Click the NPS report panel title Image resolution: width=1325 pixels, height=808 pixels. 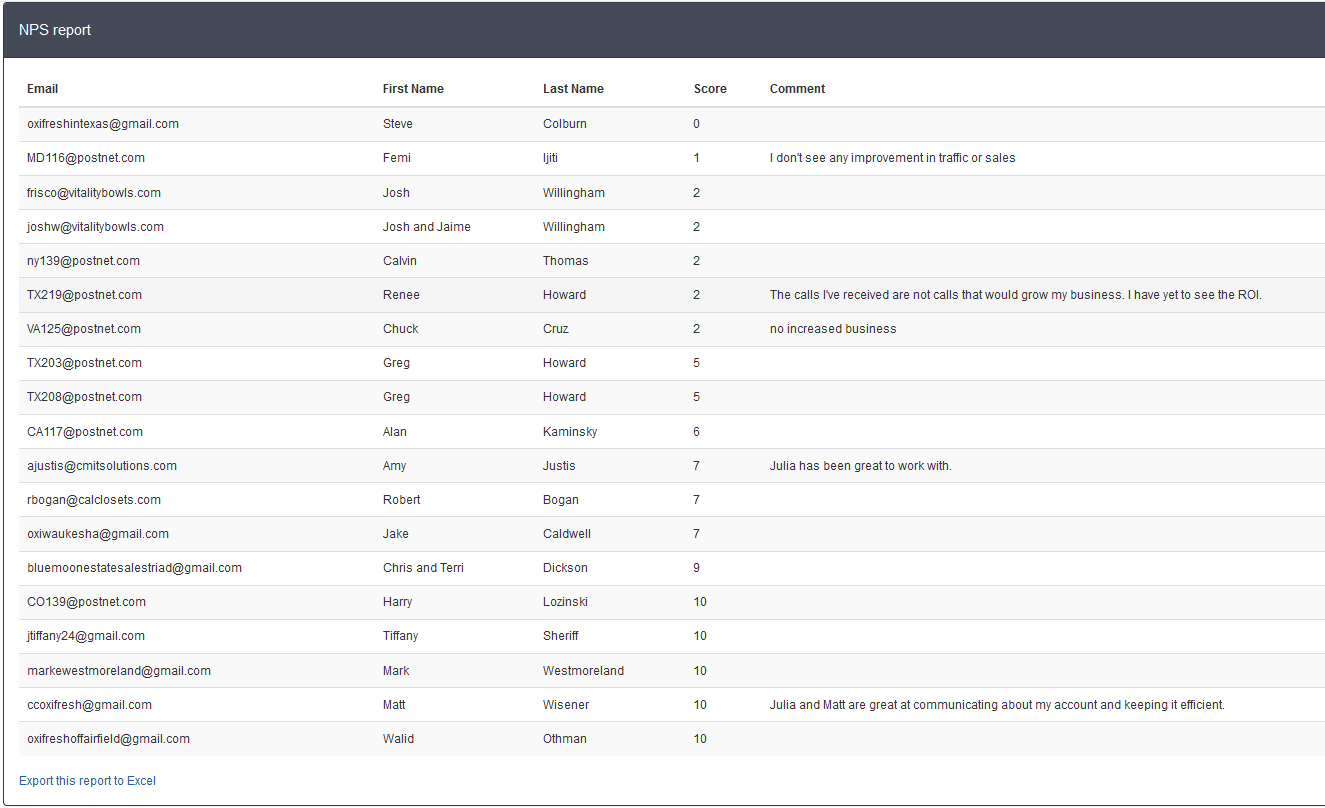55,30
